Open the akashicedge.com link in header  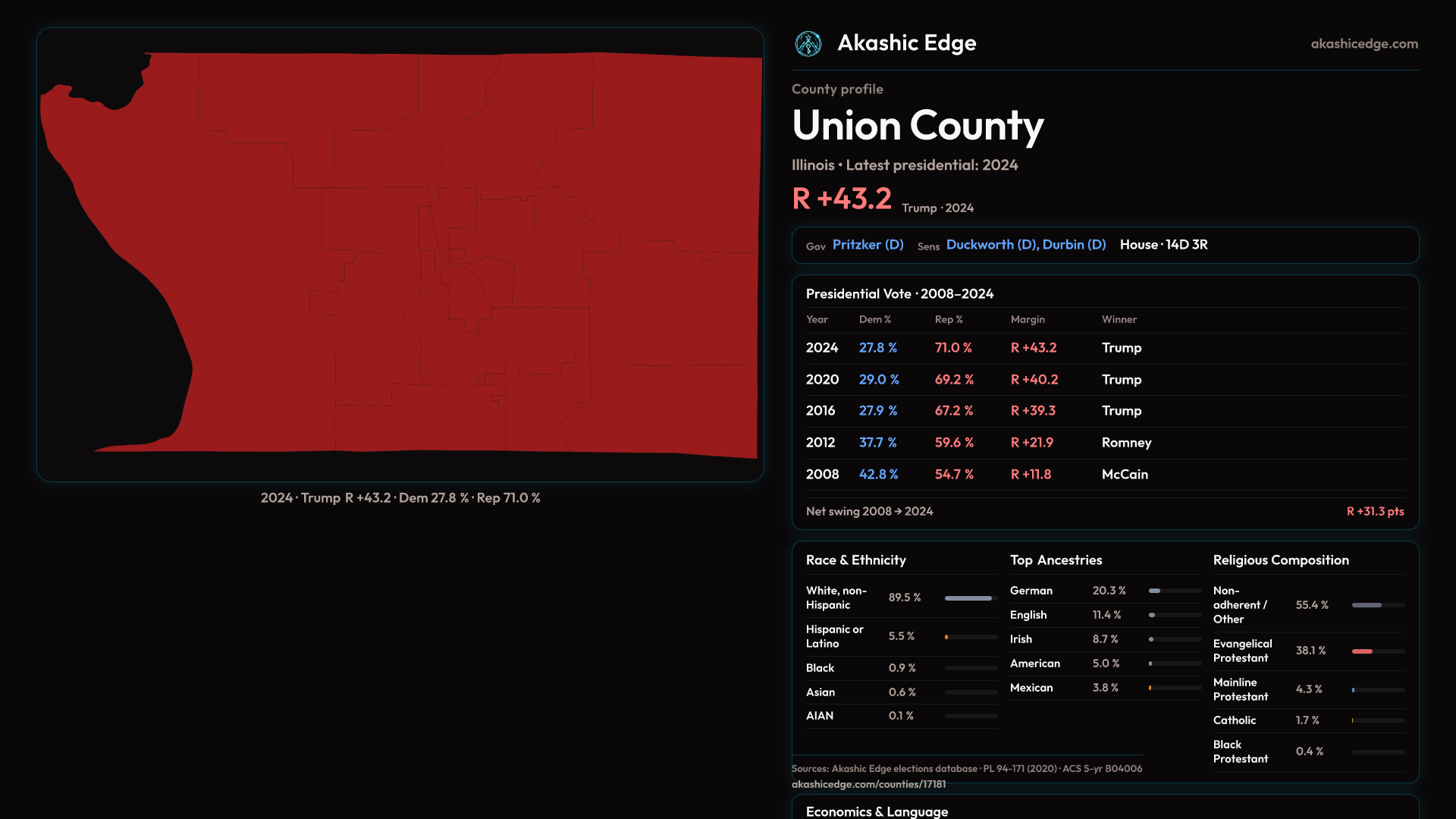tap(1363, 44)
